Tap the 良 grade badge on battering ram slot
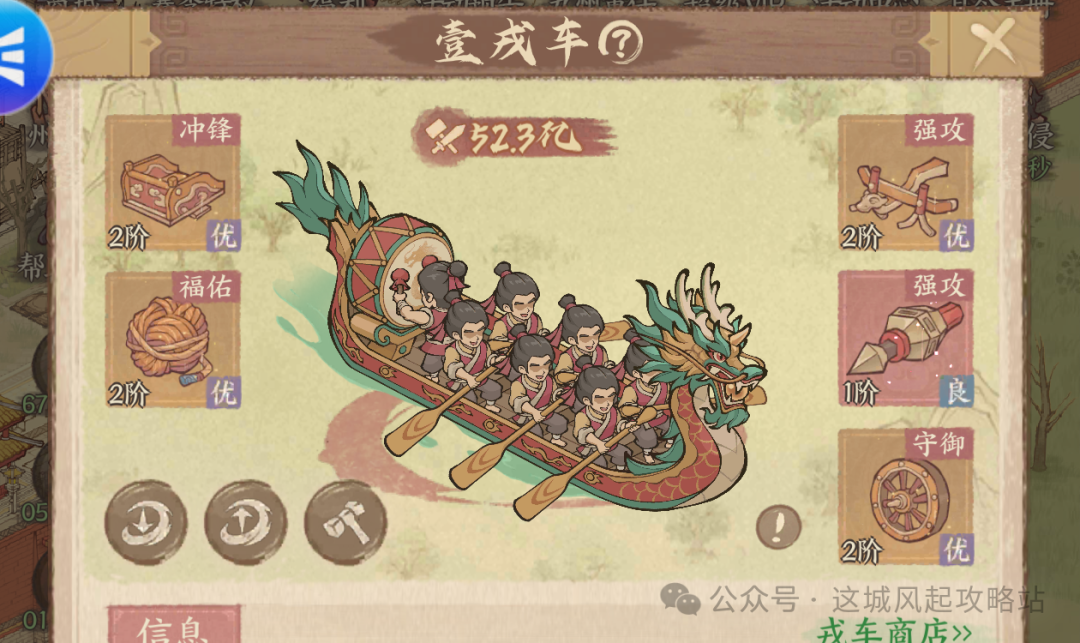 tap(957, 391)
